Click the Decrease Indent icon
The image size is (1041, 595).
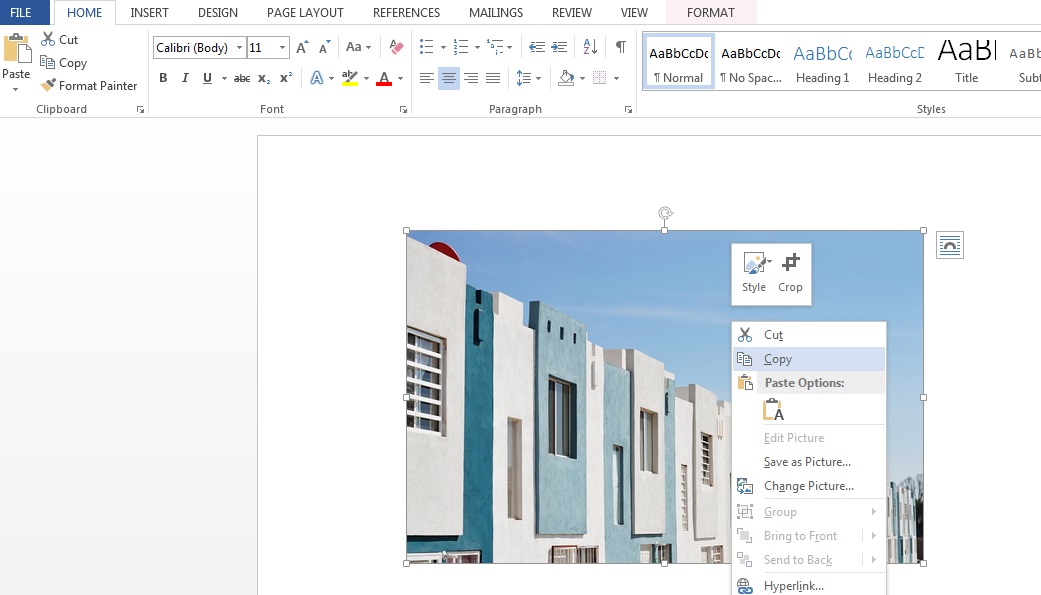[x=536, y=46]
